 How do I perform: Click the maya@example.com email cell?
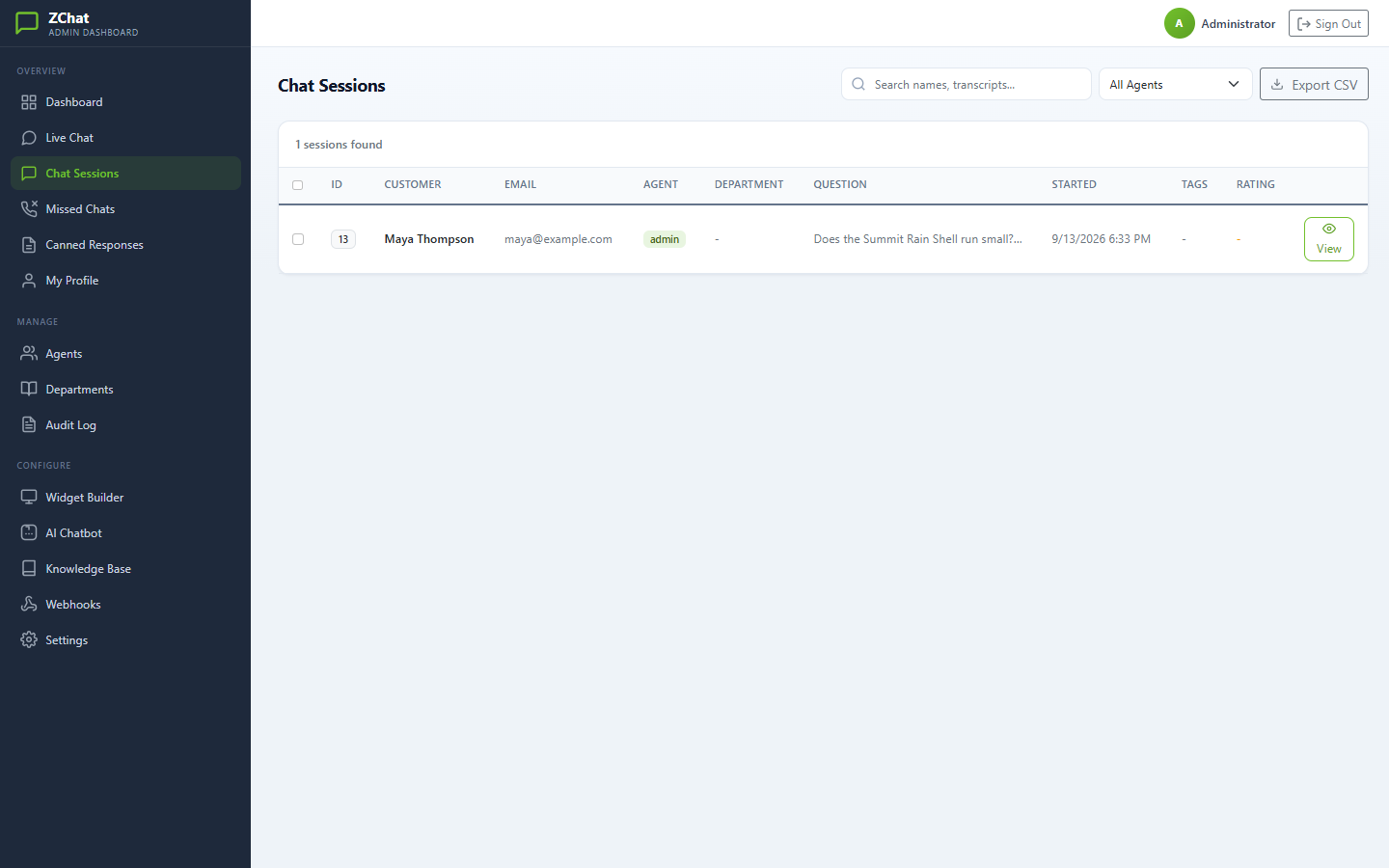558,239
